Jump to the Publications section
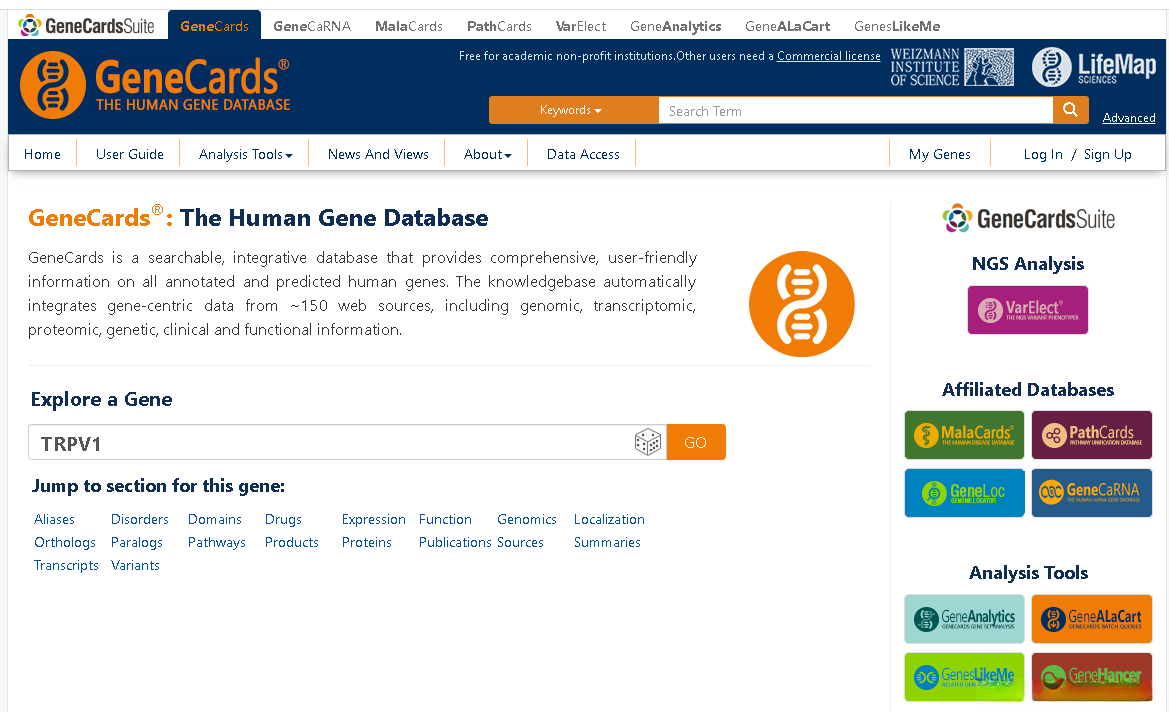 (x=455, y=542)
